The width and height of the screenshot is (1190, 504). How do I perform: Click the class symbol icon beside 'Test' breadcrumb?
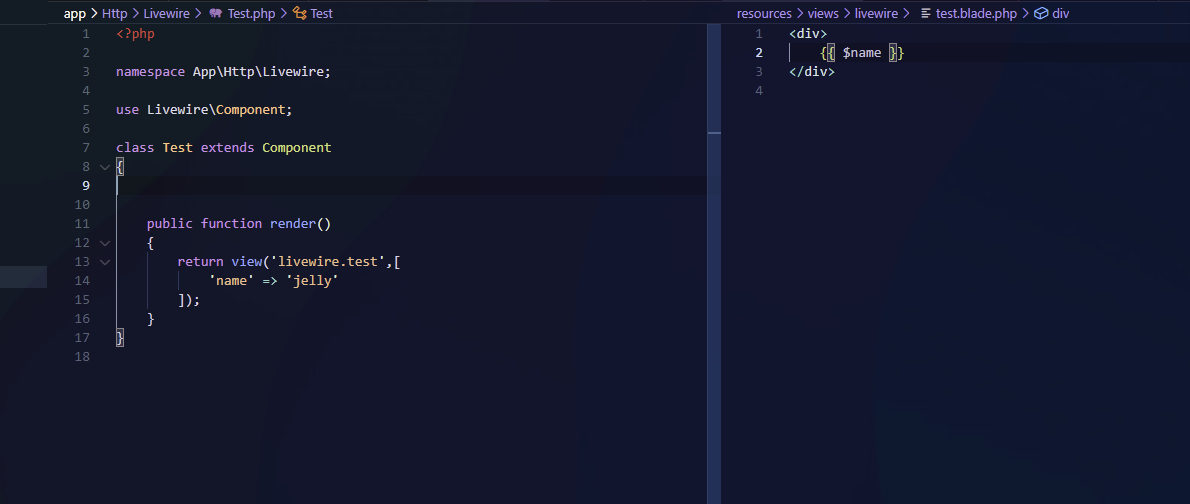300,14
